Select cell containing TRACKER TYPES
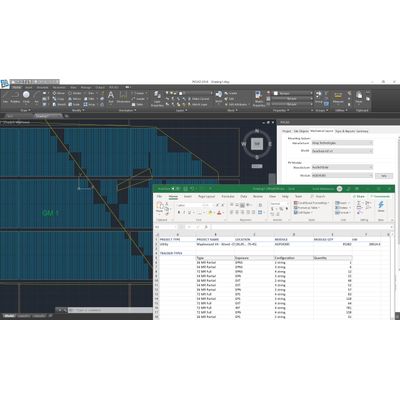This screenshot has height=400, width=400. [177, 253]
